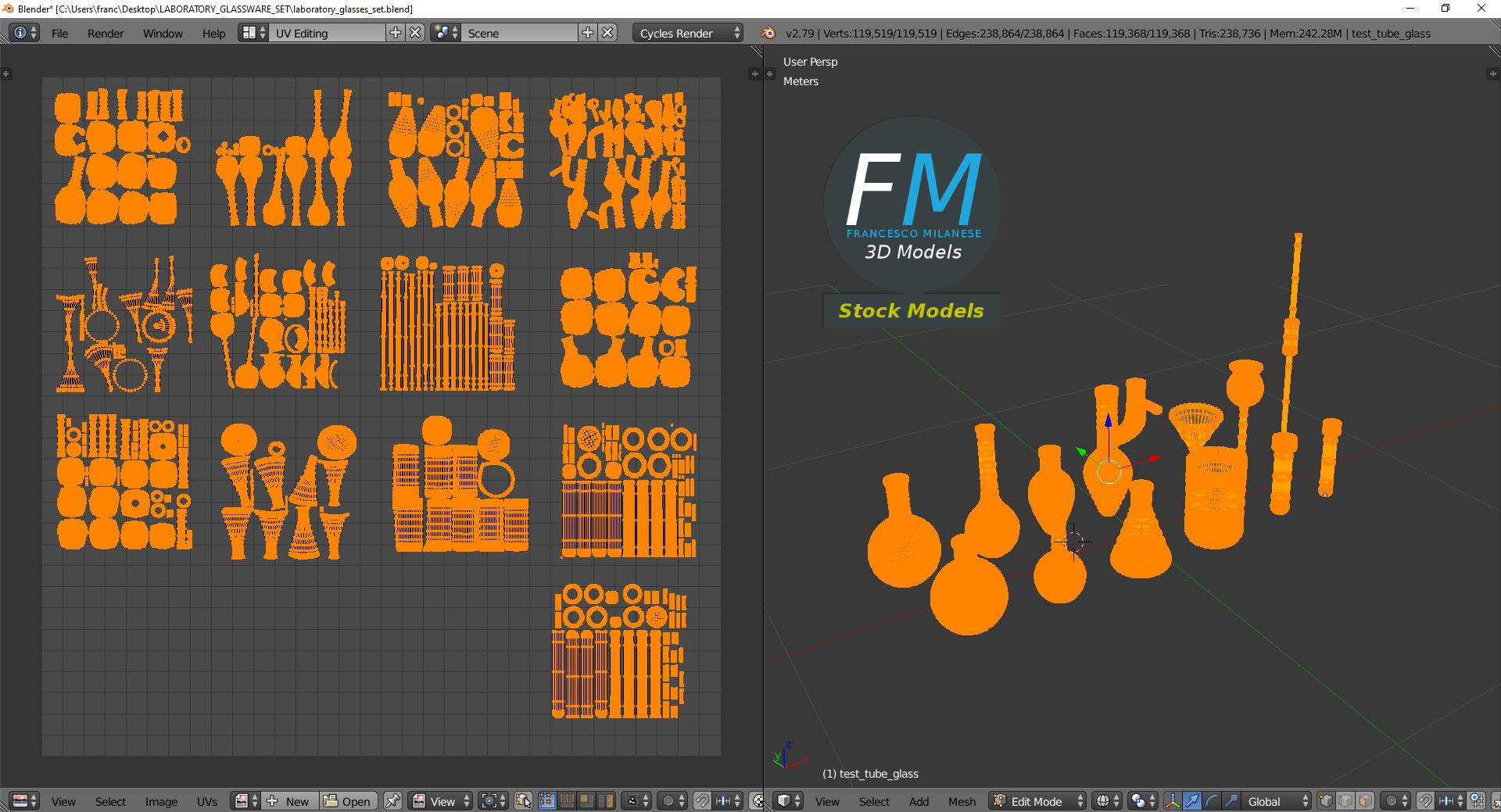Open UV editor pivot point selector
The width and height of the screenshot is (1501, 812).
click(493, 801)
